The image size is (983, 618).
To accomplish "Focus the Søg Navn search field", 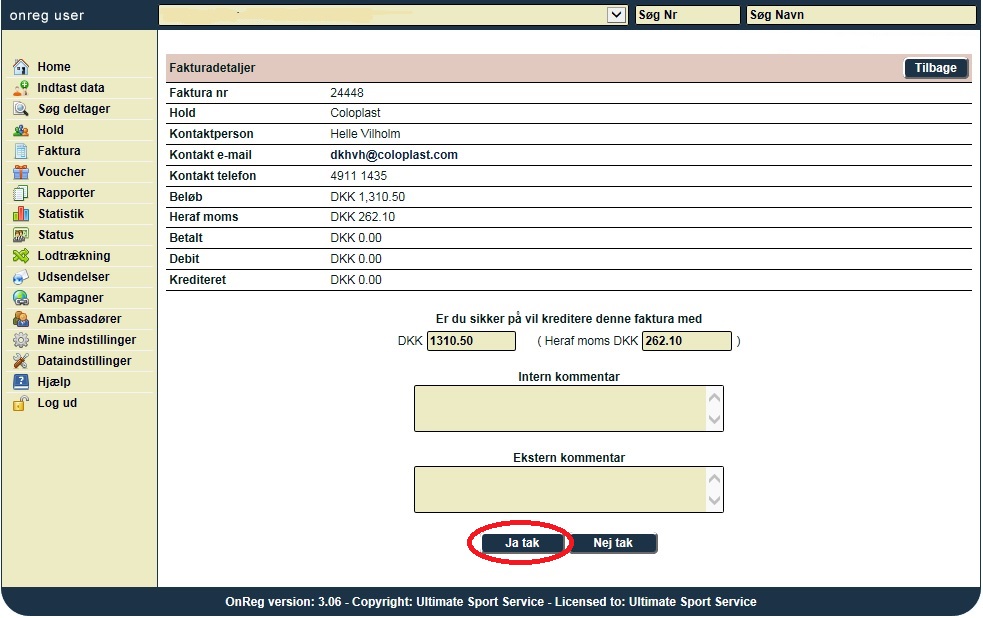I will coord(861,15).
